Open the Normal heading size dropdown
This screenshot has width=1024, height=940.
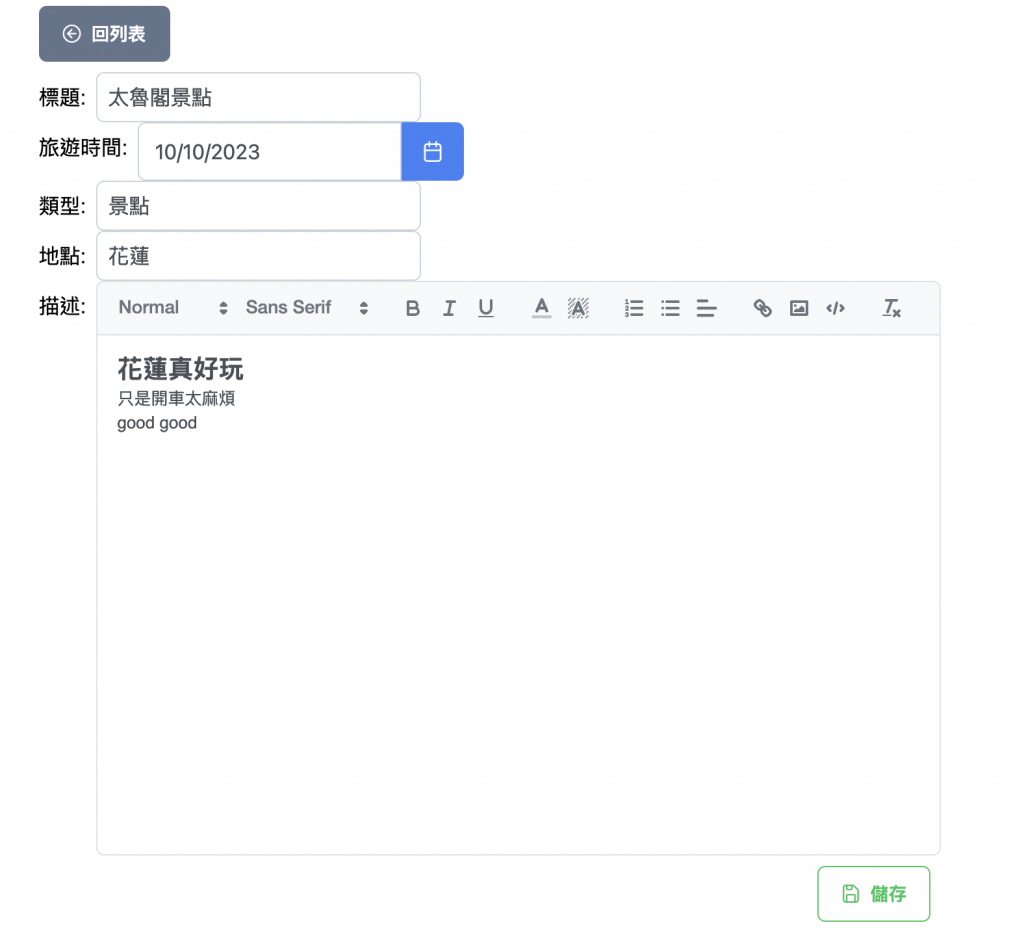(173, 308)
